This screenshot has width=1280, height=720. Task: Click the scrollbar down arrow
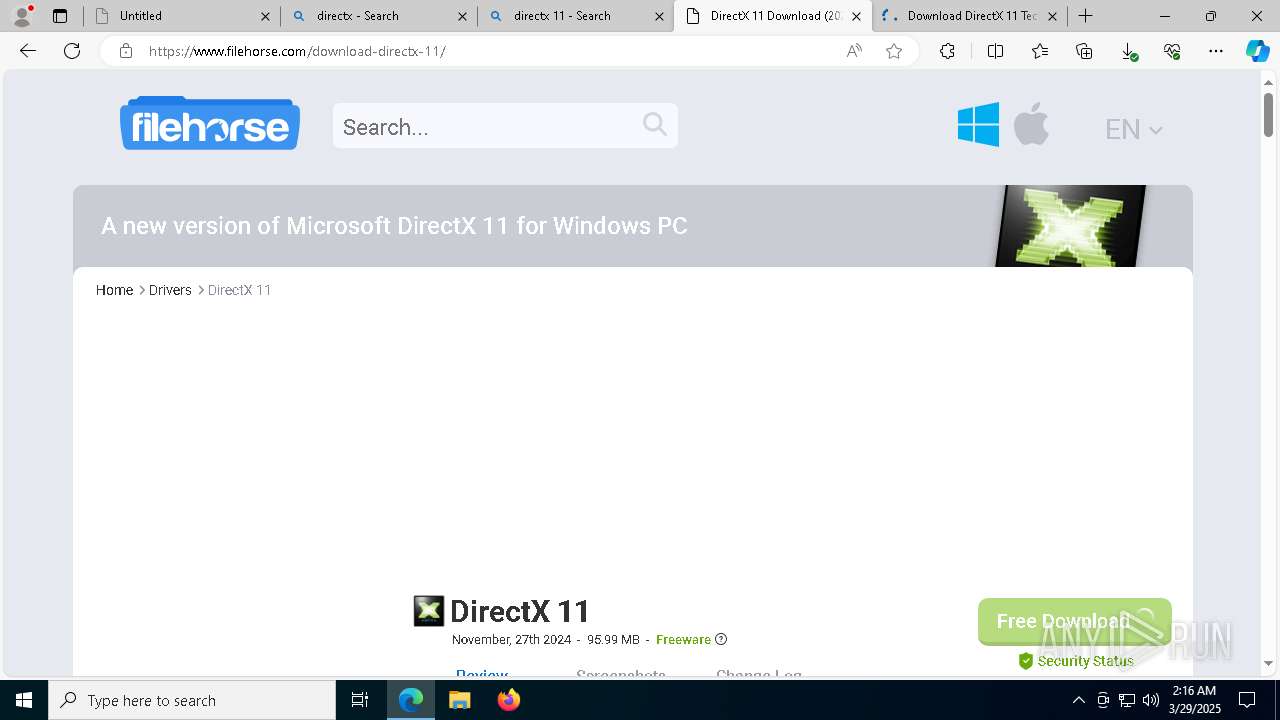[1268, 663]
